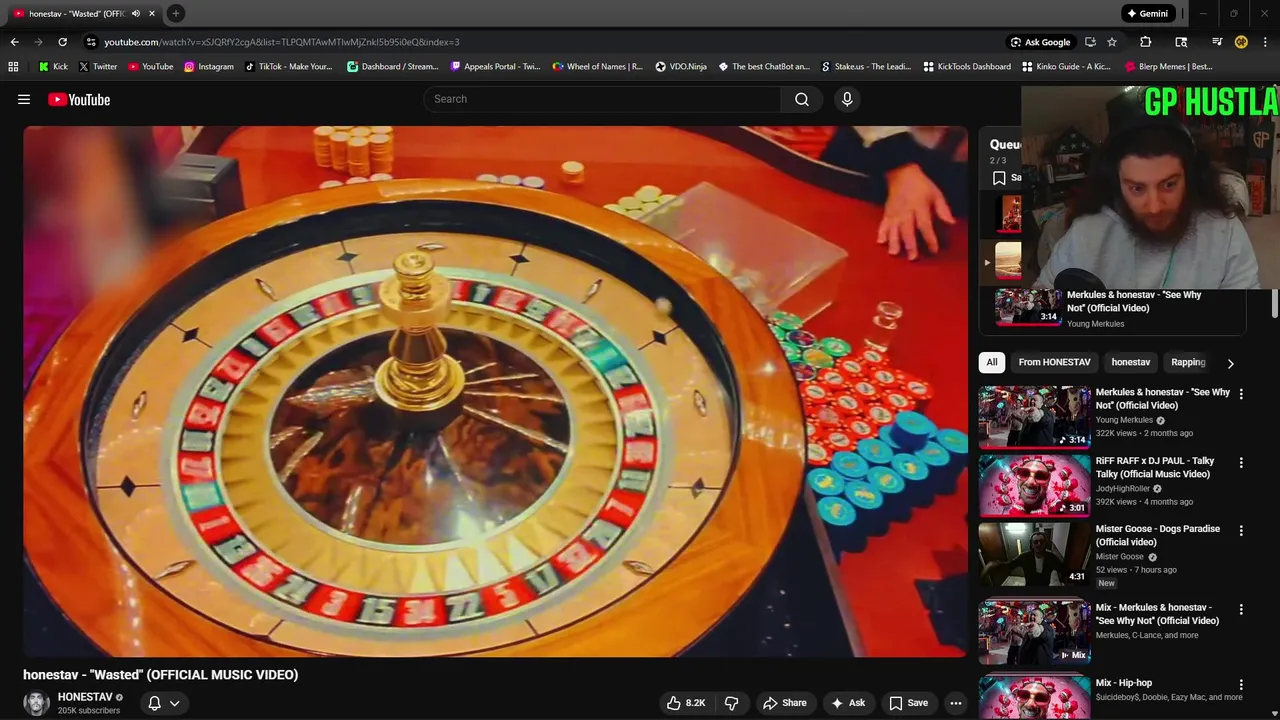
Task: Open the HONESTAV channel name link
Action: pos(85,697)
